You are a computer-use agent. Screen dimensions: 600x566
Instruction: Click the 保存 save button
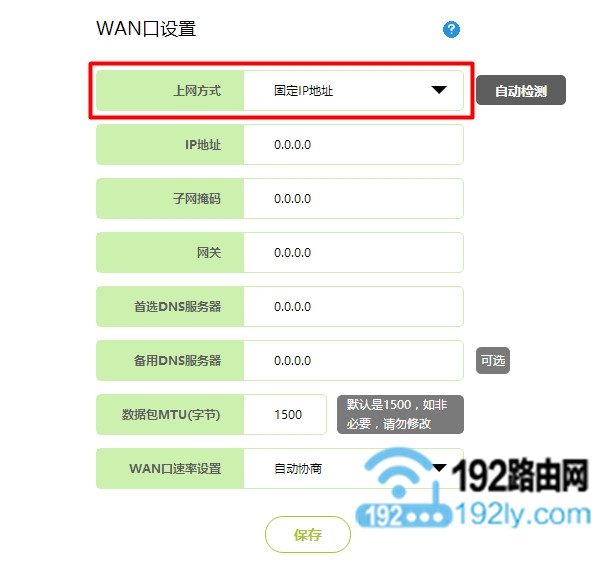coord(308,535)
